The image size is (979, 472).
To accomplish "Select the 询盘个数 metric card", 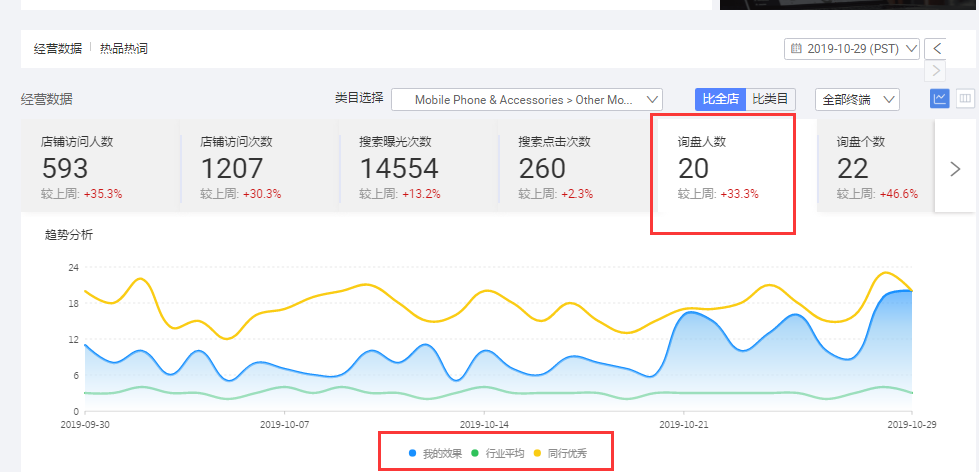I will coord(875,165).
